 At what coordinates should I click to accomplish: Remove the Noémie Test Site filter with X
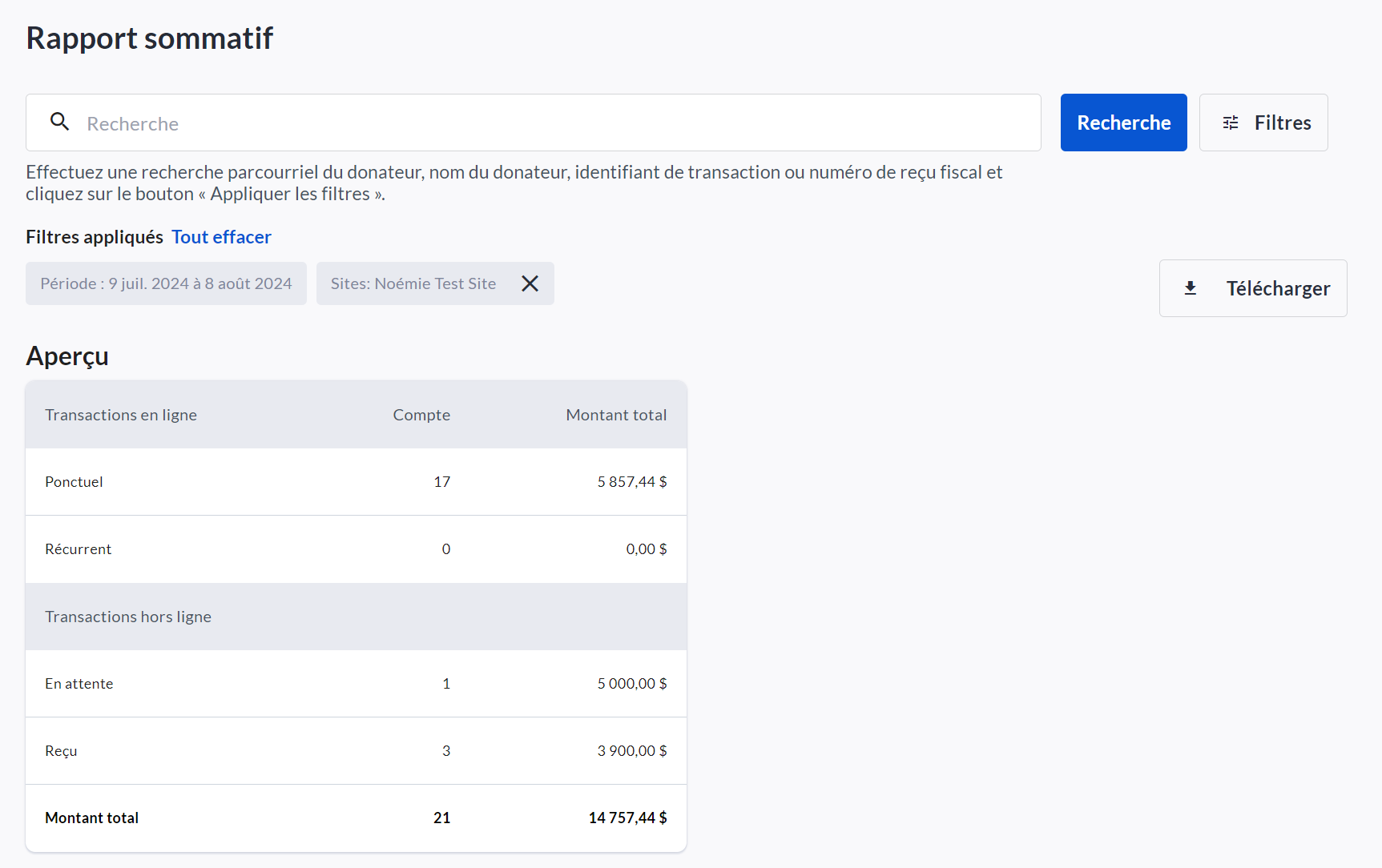click(530, 283)
